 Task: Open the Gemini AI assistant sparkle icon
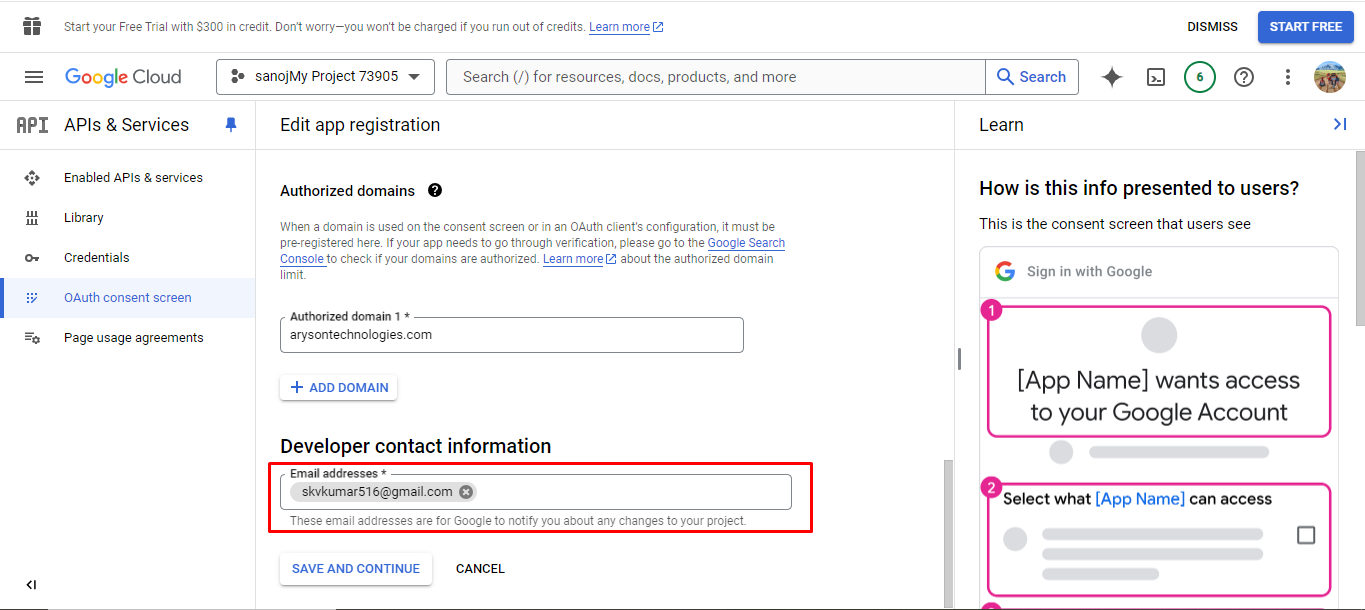(x=1112, y=77)
